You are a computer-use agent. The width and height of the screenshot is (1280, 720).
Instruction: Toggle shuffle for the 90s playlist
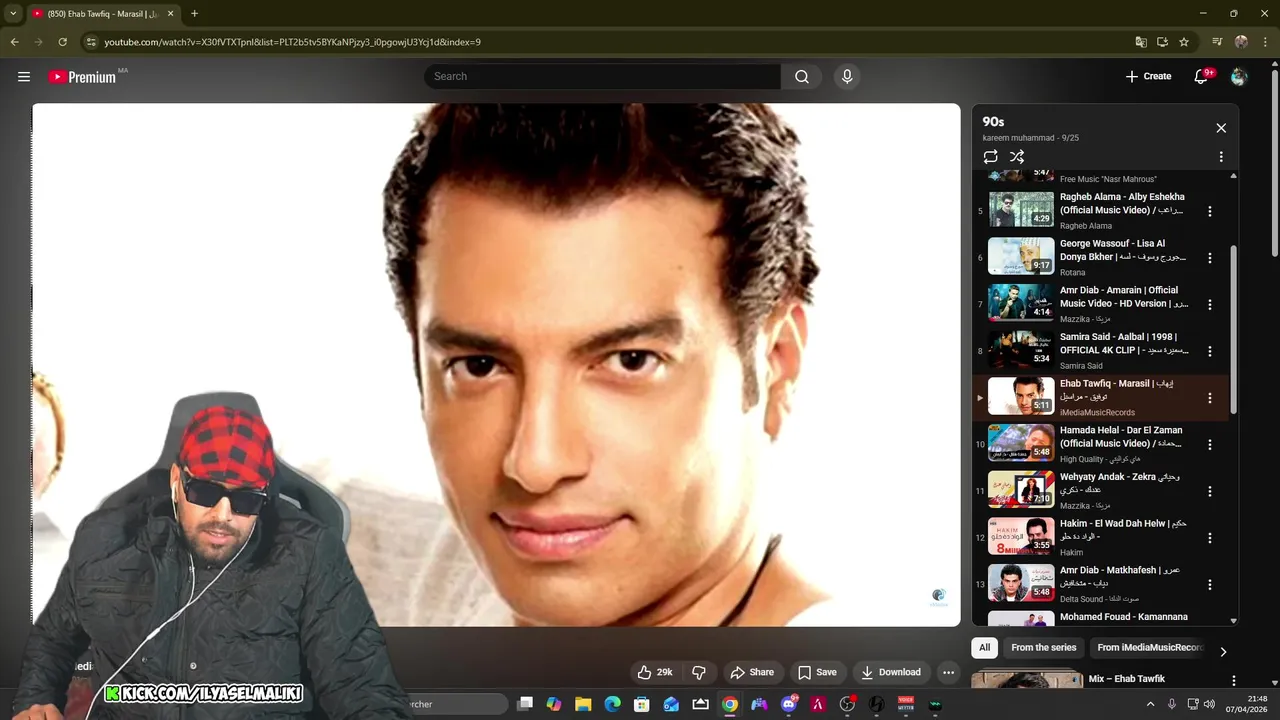[1017, 157]
